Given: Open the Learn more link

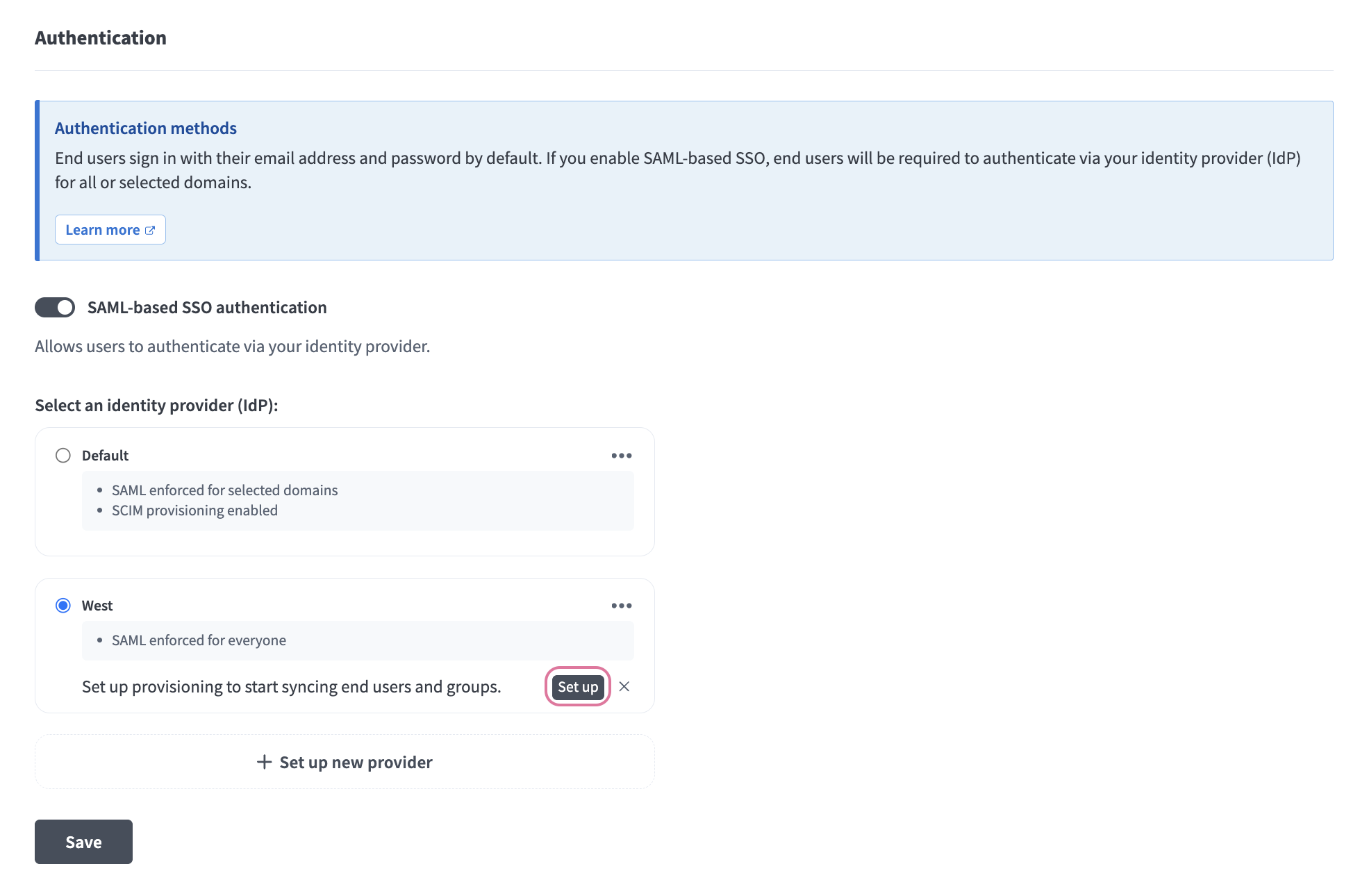Looking at the screenshot, I should [103, 230].
